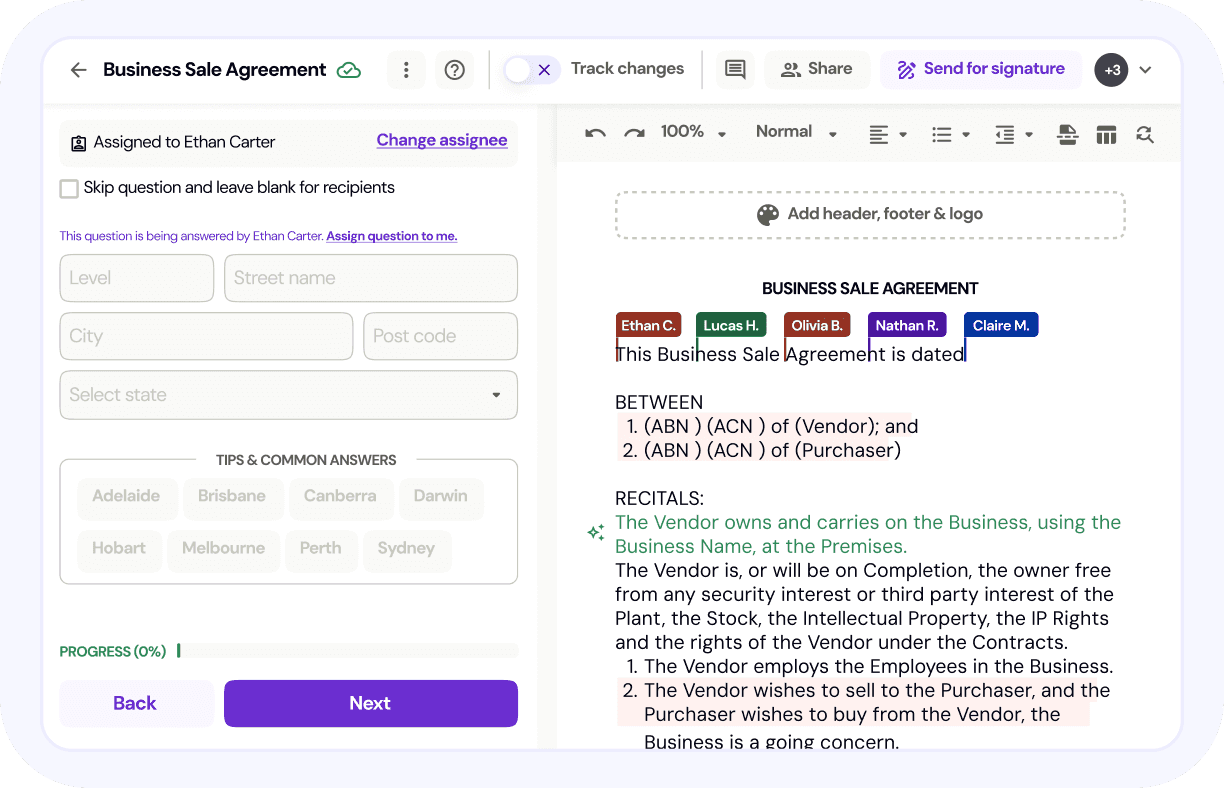This screenshot has height=788, width=1224.
Task: Open the Normal text style dropdown
Action: tap(797, 133)
